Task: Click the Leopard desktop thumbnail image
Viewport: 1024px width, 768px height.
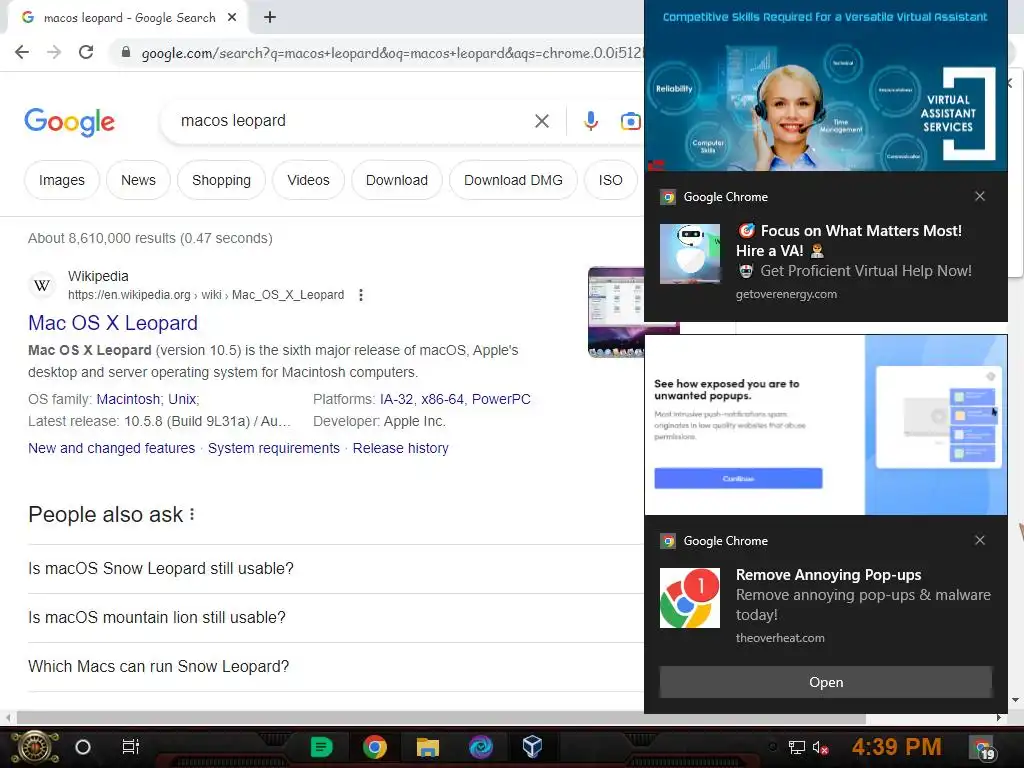Action: pos(616,312)
